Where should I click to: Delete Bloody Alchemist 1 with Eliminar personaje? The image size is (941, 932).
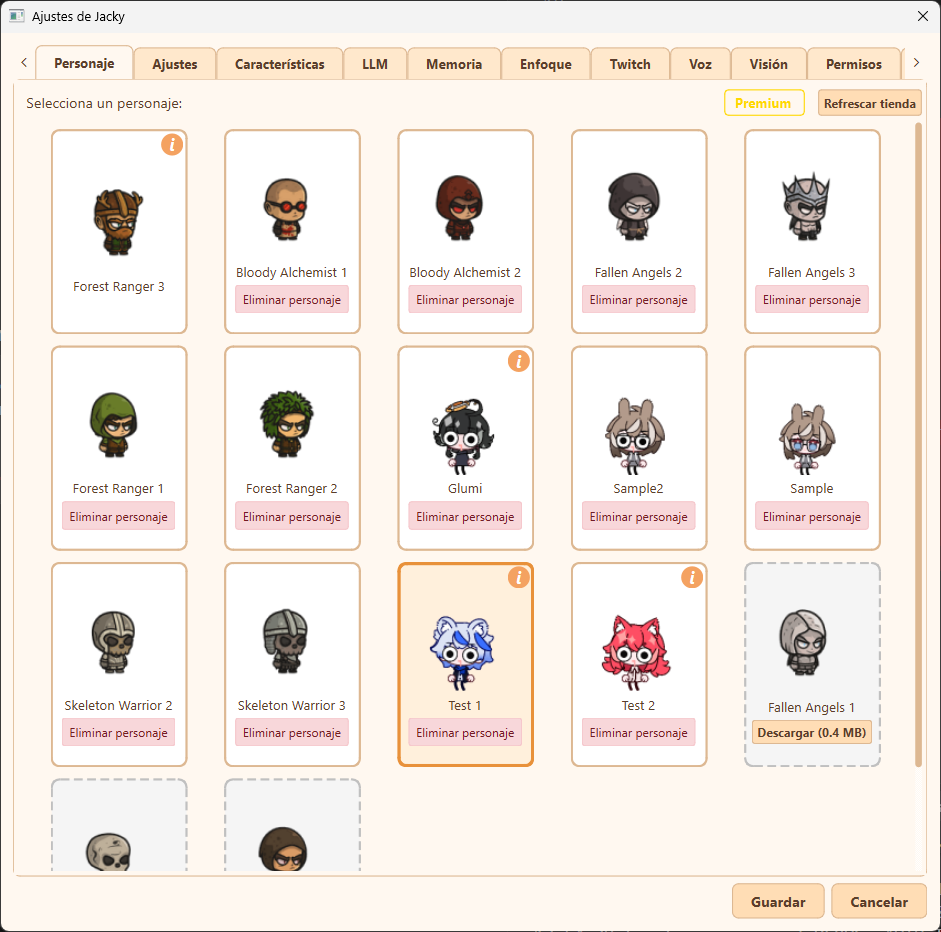tap(292, 299)
